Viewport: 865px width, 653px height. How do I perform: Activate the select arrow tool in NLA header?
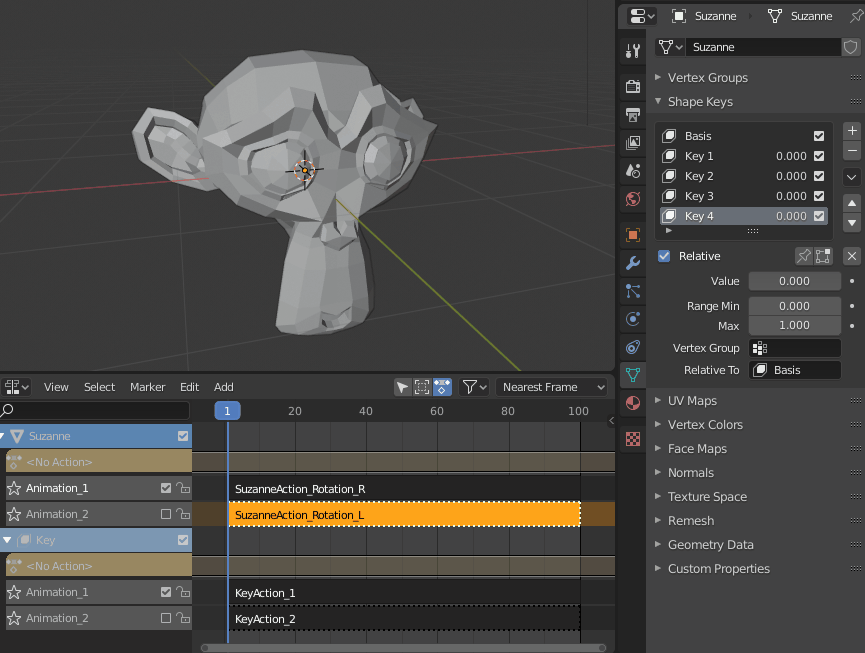pyautogui.click(x=403, y=387)
